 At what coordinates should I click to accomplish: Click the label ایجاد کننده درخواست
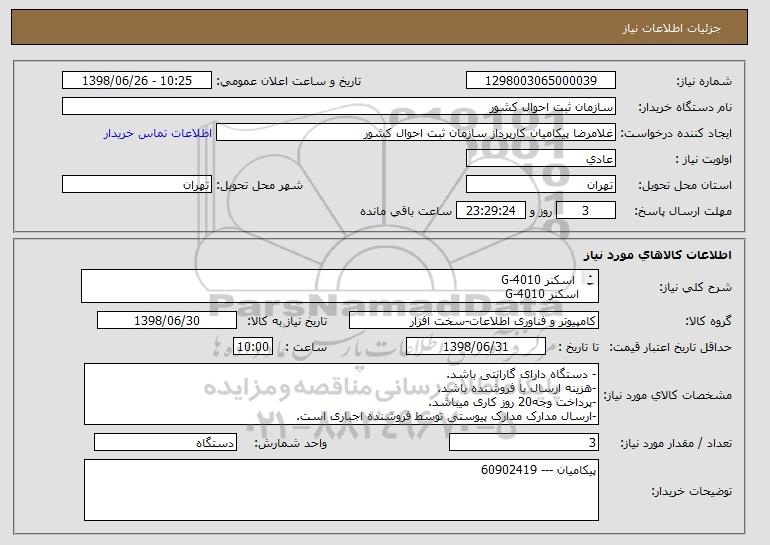676,133
